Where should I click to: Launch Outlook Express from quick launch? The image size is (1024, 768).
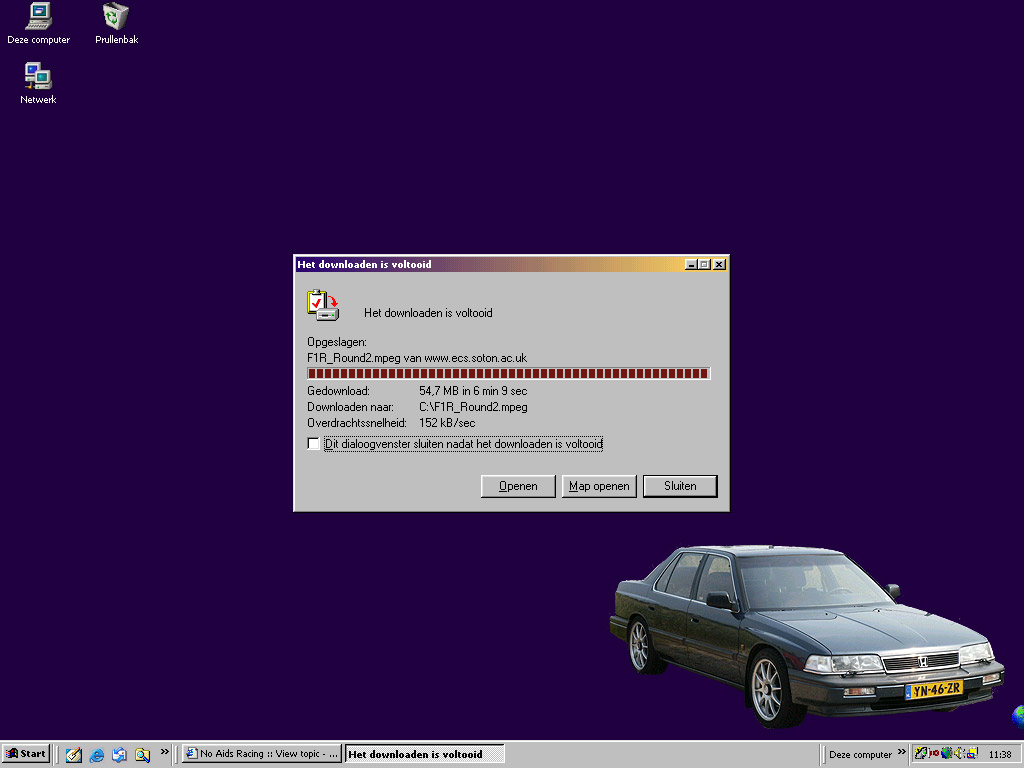coord(119,755)
